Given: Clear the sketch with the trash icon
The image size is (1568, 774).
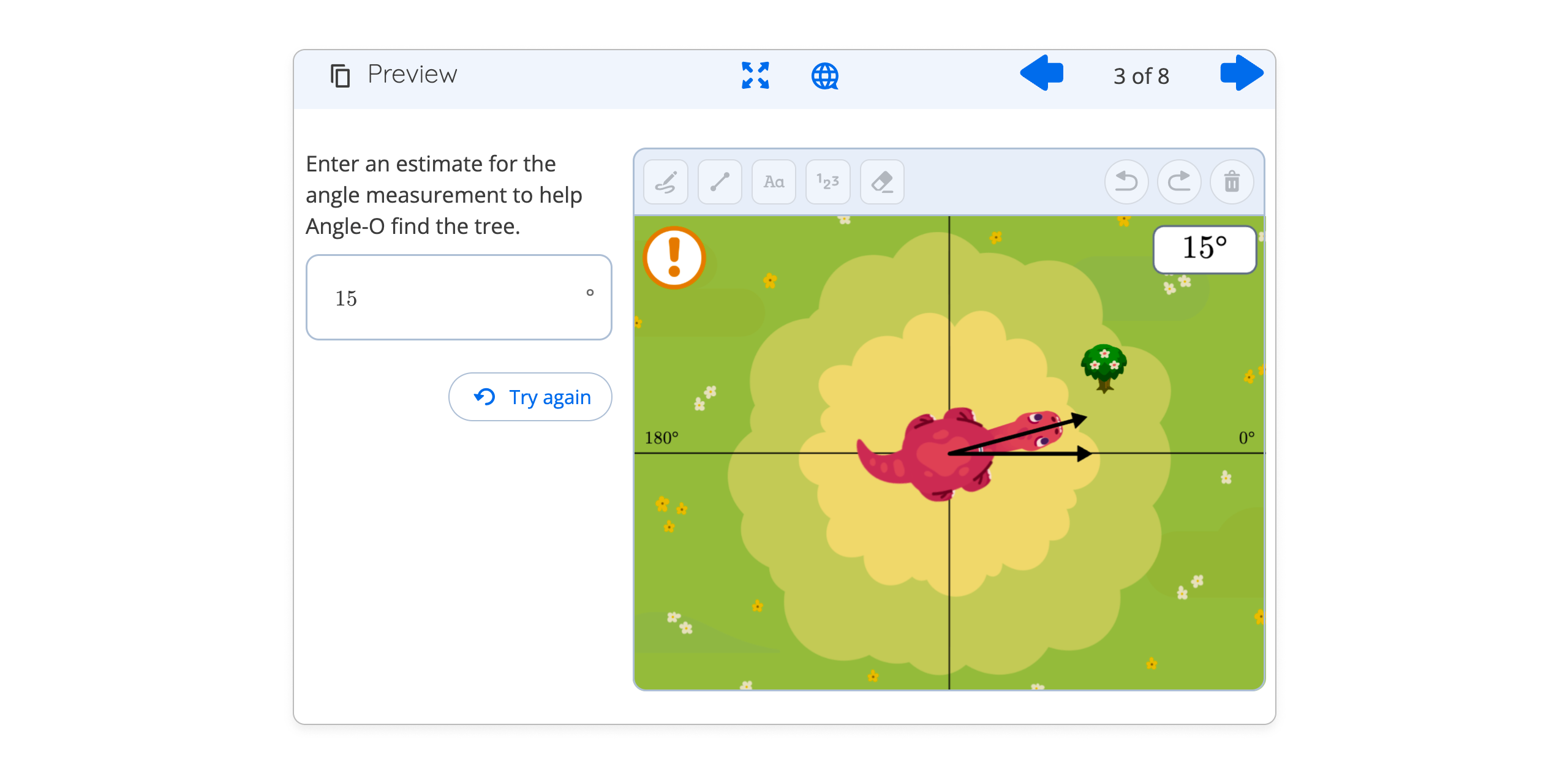Looking at the screenshot, I should (x=1232, y=182).
